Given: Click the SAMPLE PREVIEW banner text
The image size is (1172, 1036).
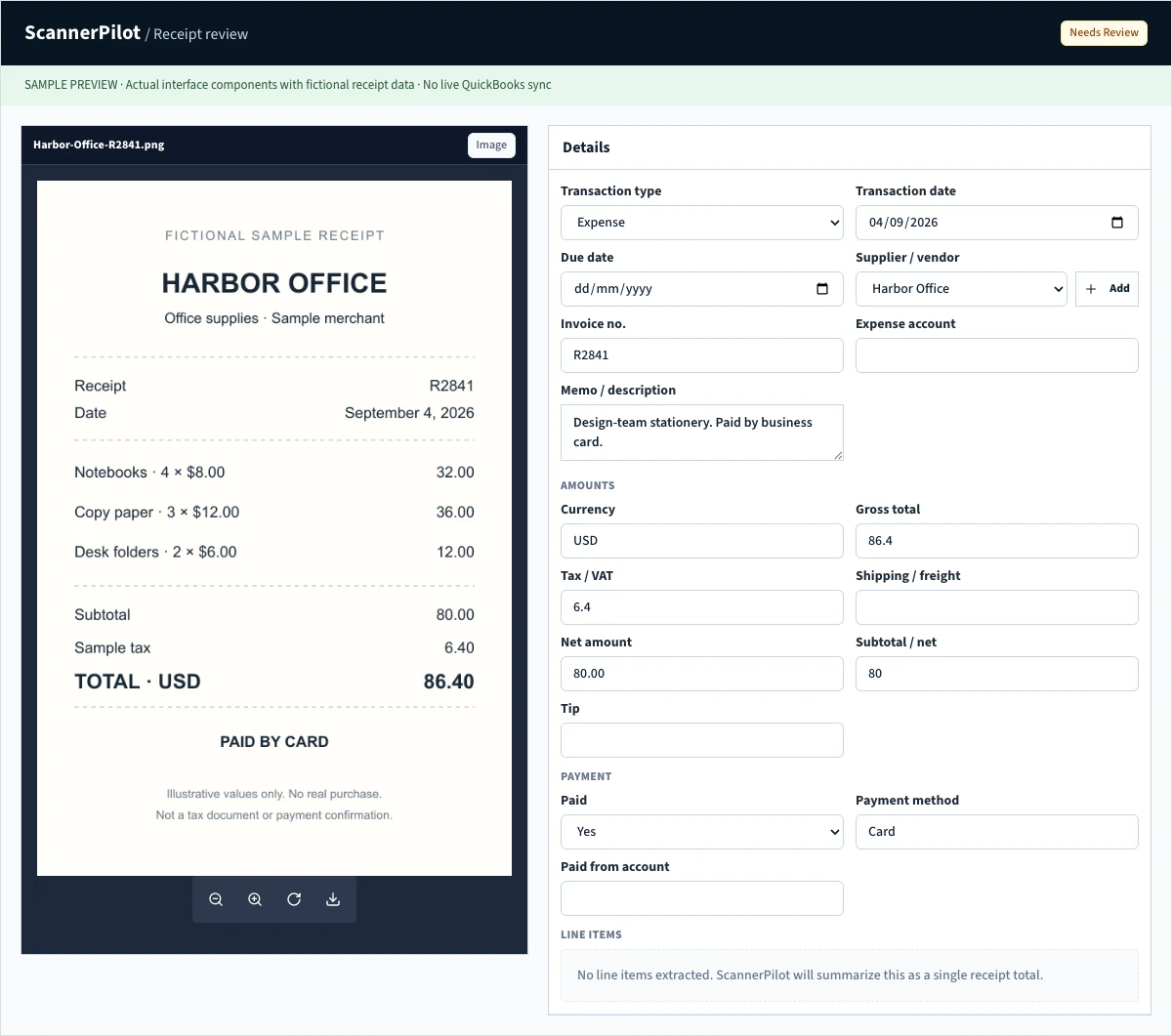Looking at the screenshot, I should [288, 85].
